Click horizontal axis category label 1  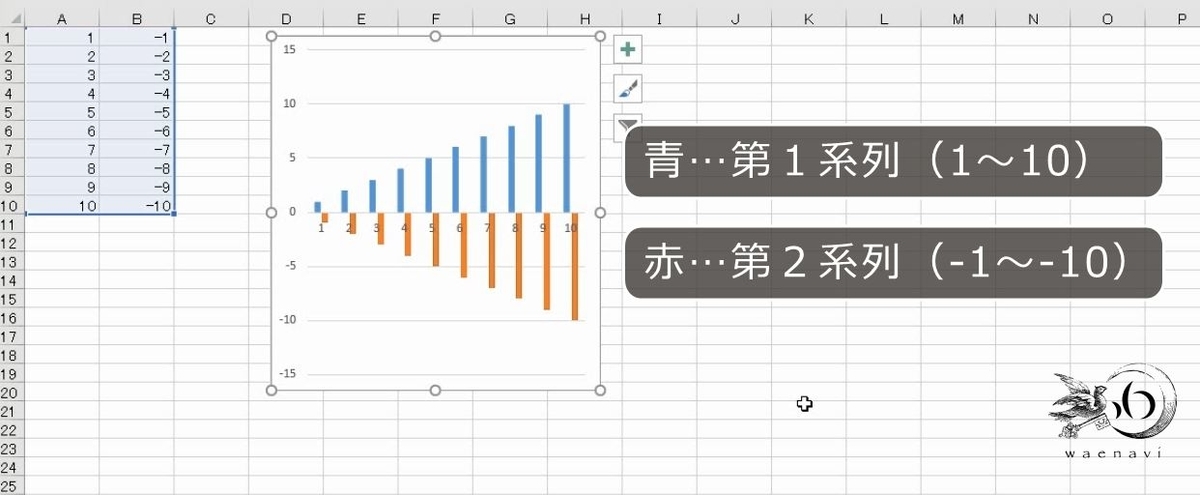pos(321,229)
